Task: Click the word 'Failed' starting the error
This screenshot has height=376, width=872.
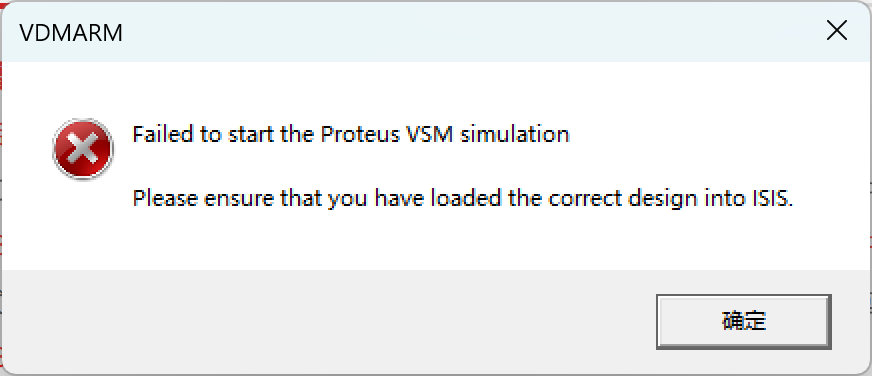Action: click(162, 135)
